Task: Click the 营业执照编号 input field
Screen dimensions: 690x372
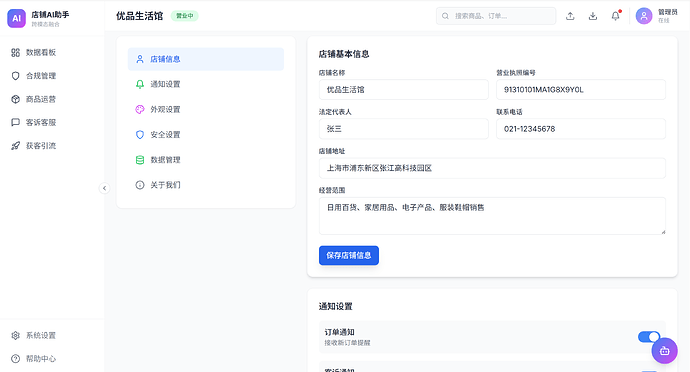Action: pos(581,90)
